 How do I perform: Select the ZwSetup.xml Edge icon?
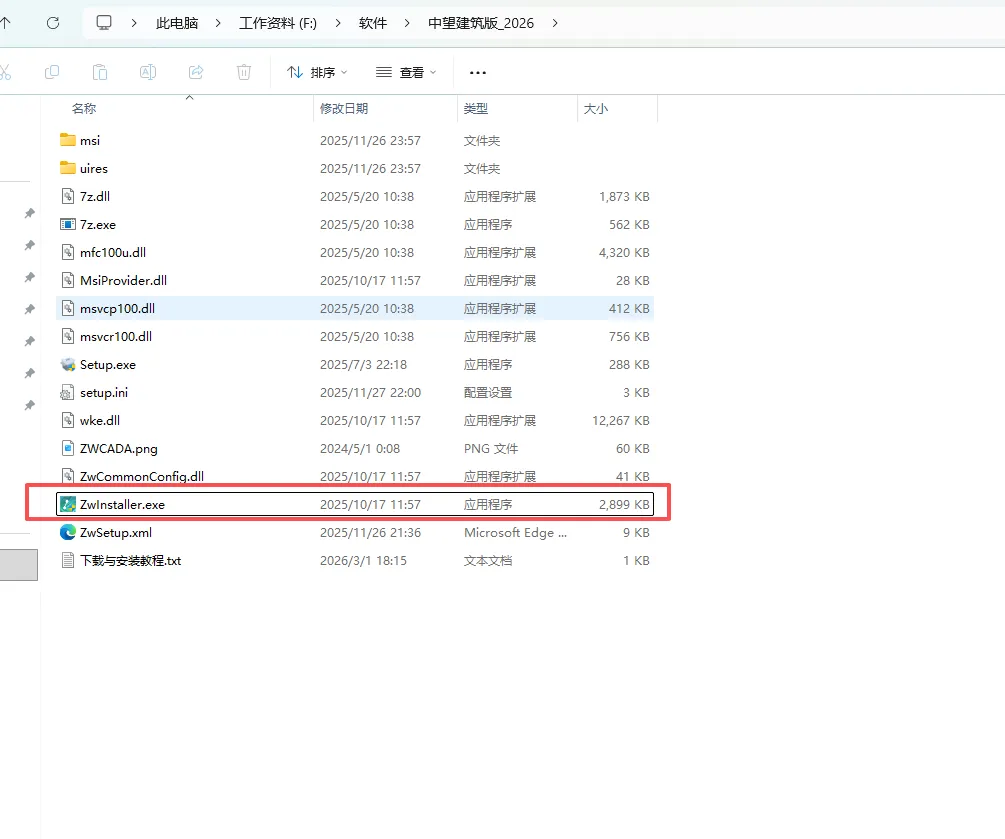coord(68,533)
